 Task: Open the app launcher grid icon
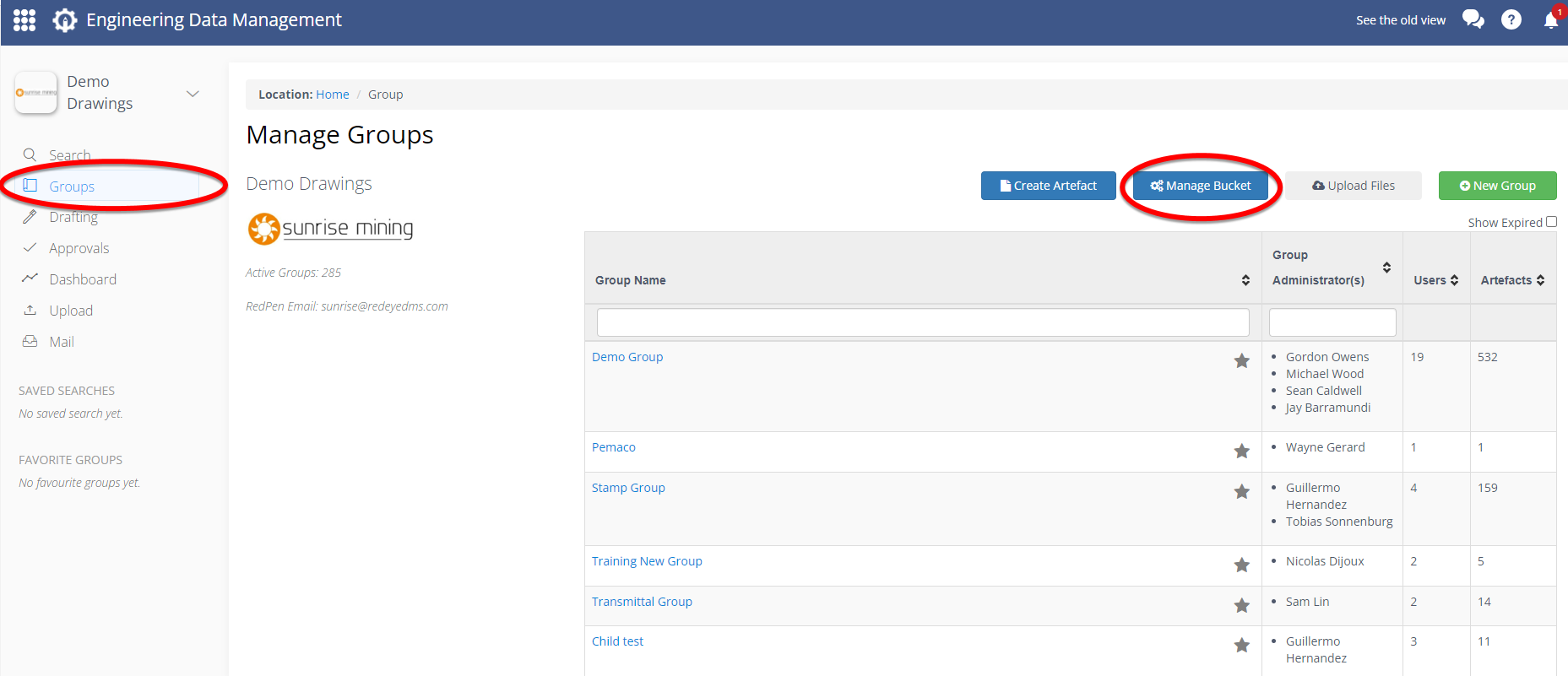[x=24, y=20]
